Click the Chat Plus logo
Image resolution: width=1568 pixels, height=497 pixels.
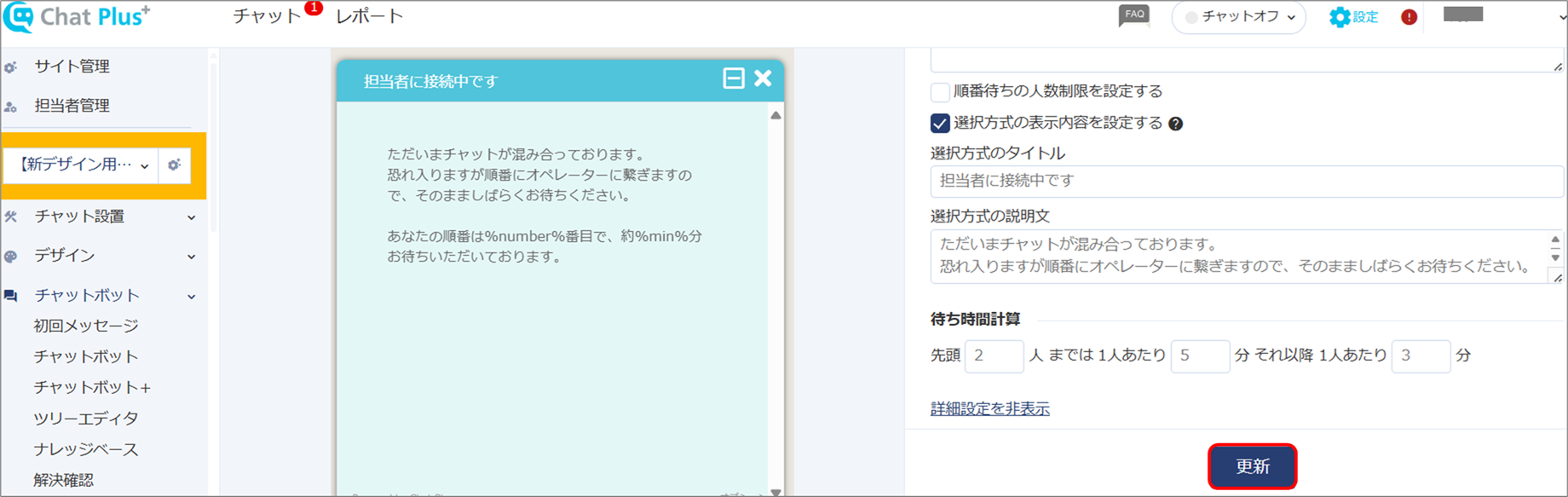coord(77,17)
